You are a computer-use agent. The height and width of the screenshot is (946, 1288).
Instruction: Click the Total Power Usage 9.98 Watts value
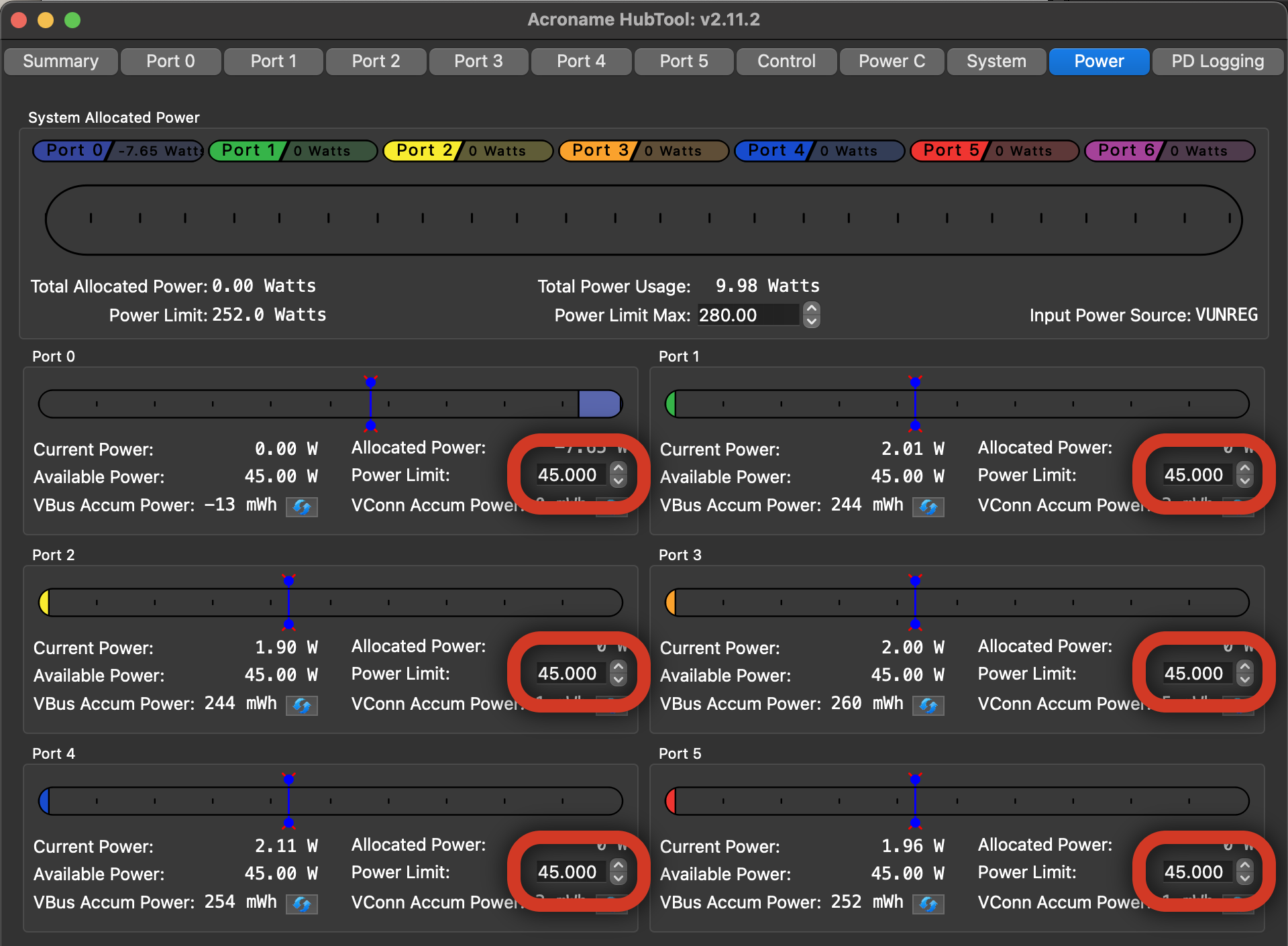[767, 286]
